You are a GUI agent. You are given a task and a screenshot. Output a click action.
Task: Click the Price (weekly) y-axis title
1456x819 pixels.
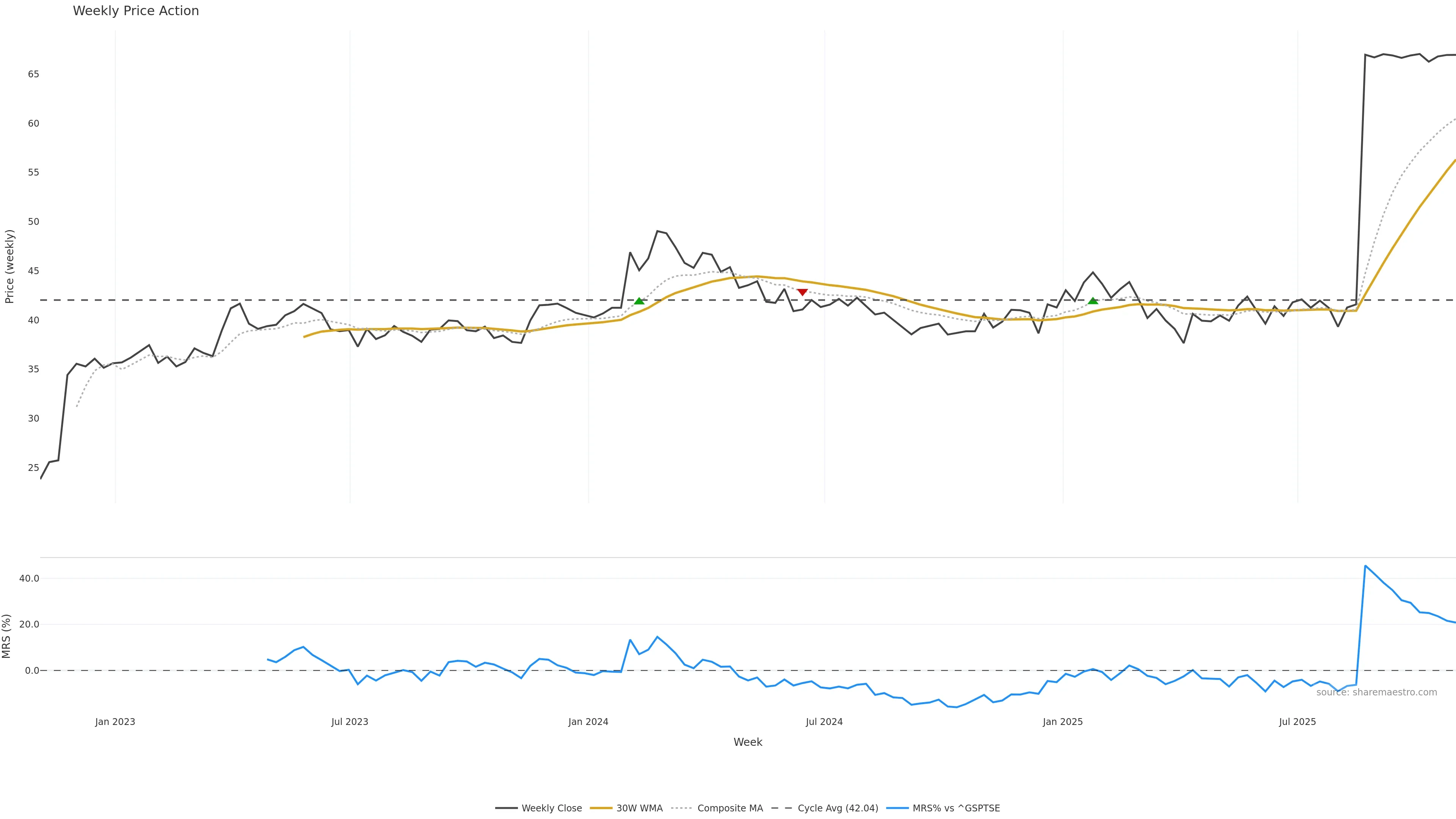(9, 266)
